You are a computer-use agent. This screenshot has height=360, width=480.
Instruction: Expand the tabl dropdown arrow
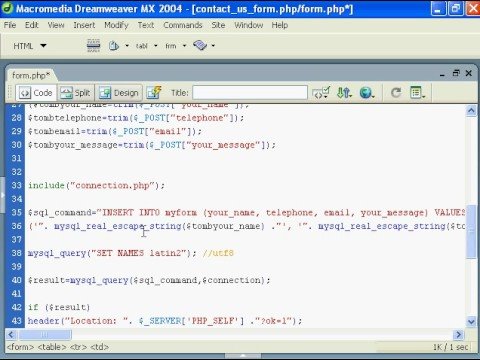click(155, 46)
